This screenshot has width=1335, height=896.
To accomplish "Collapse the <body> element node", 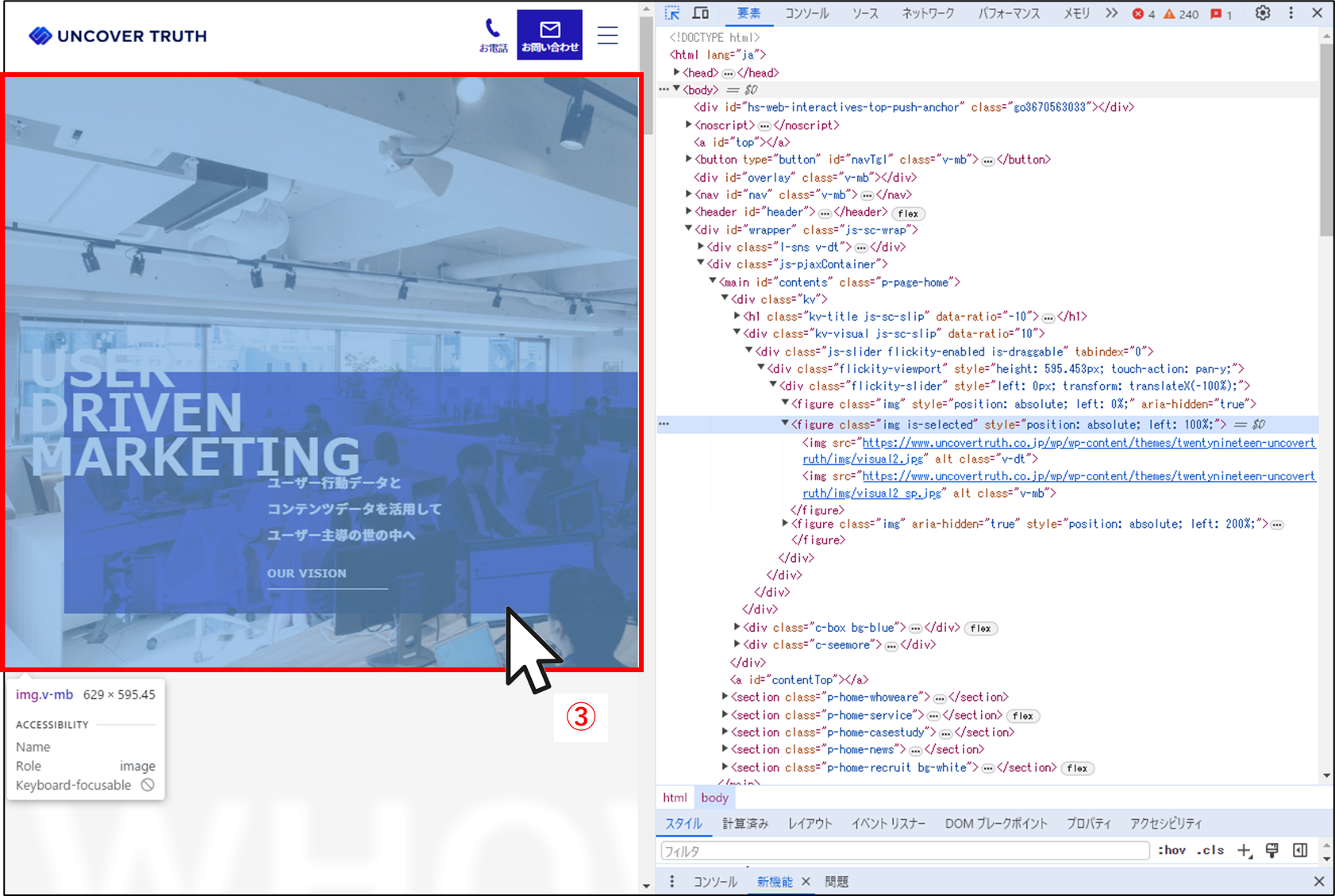I will pyautogui.click(x=677, y=89).
